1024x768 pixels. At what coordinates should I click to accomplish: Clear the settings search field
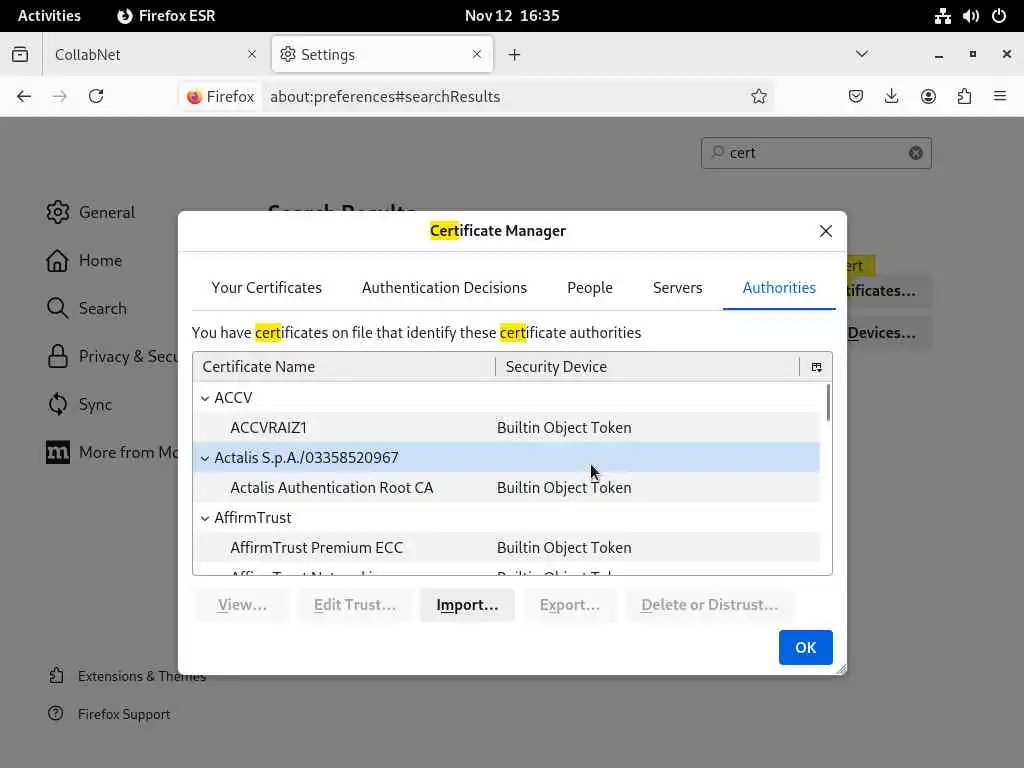click(916, 153)
